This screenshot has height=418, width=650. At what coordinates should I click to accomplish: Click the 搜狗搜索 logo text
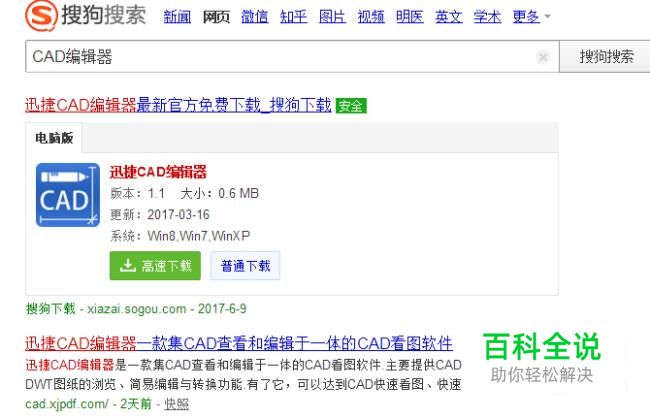(104, 15)
